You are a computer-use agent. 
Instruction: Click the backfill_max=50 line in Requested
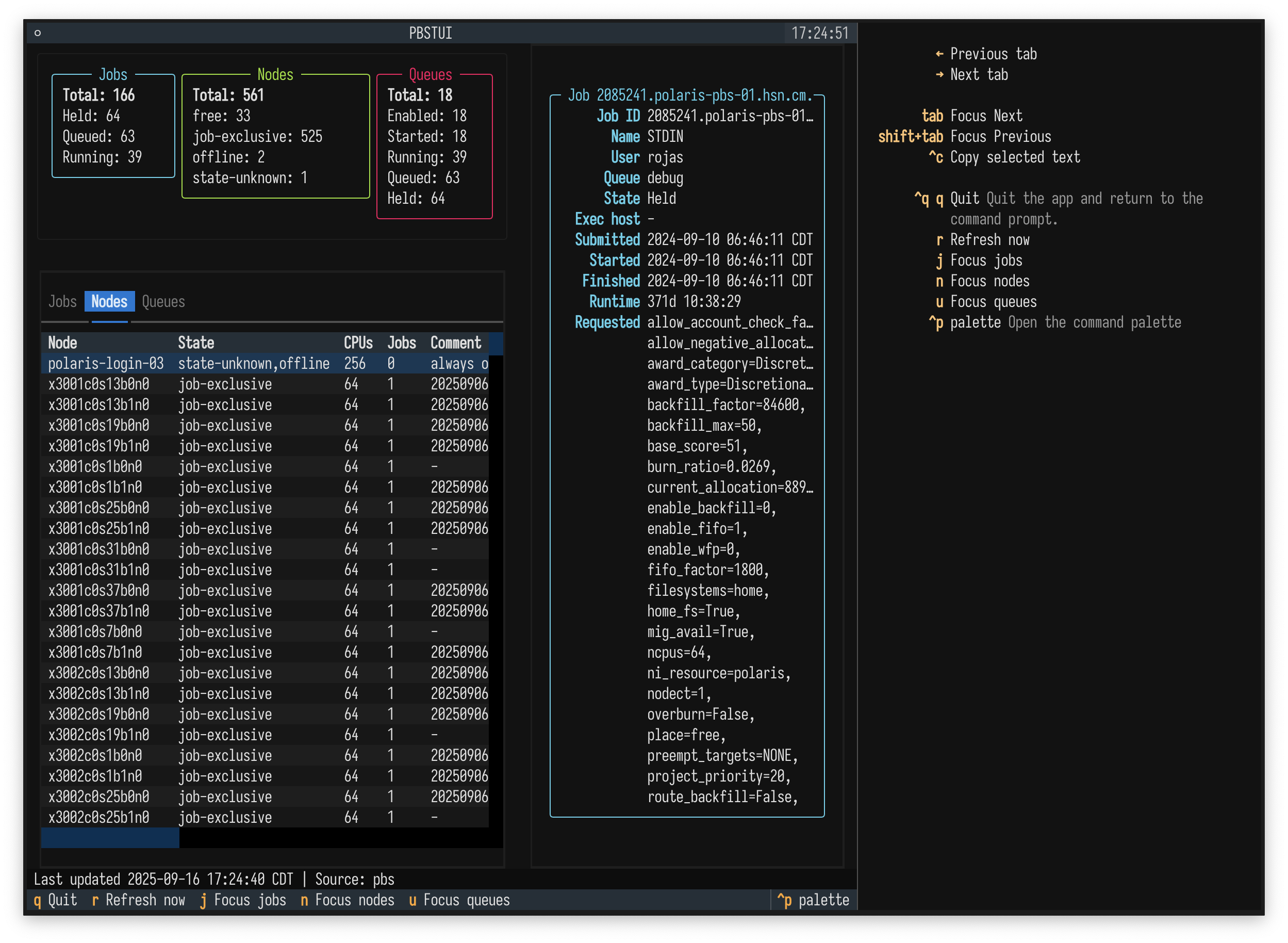[704, 425]
